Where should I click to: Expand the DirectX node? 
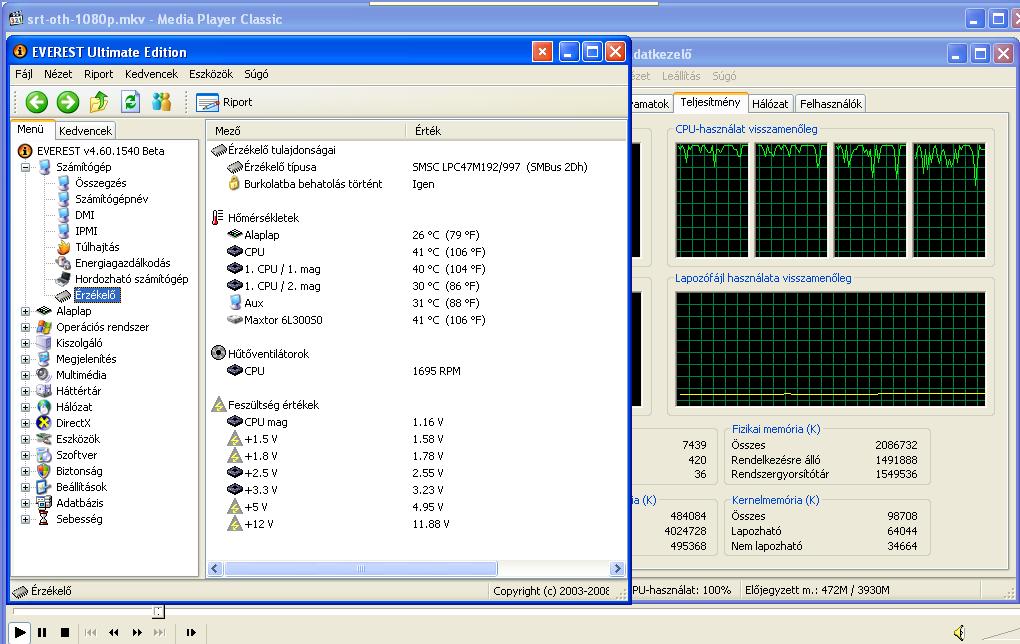pyautogui.click(x=25, y=423)
